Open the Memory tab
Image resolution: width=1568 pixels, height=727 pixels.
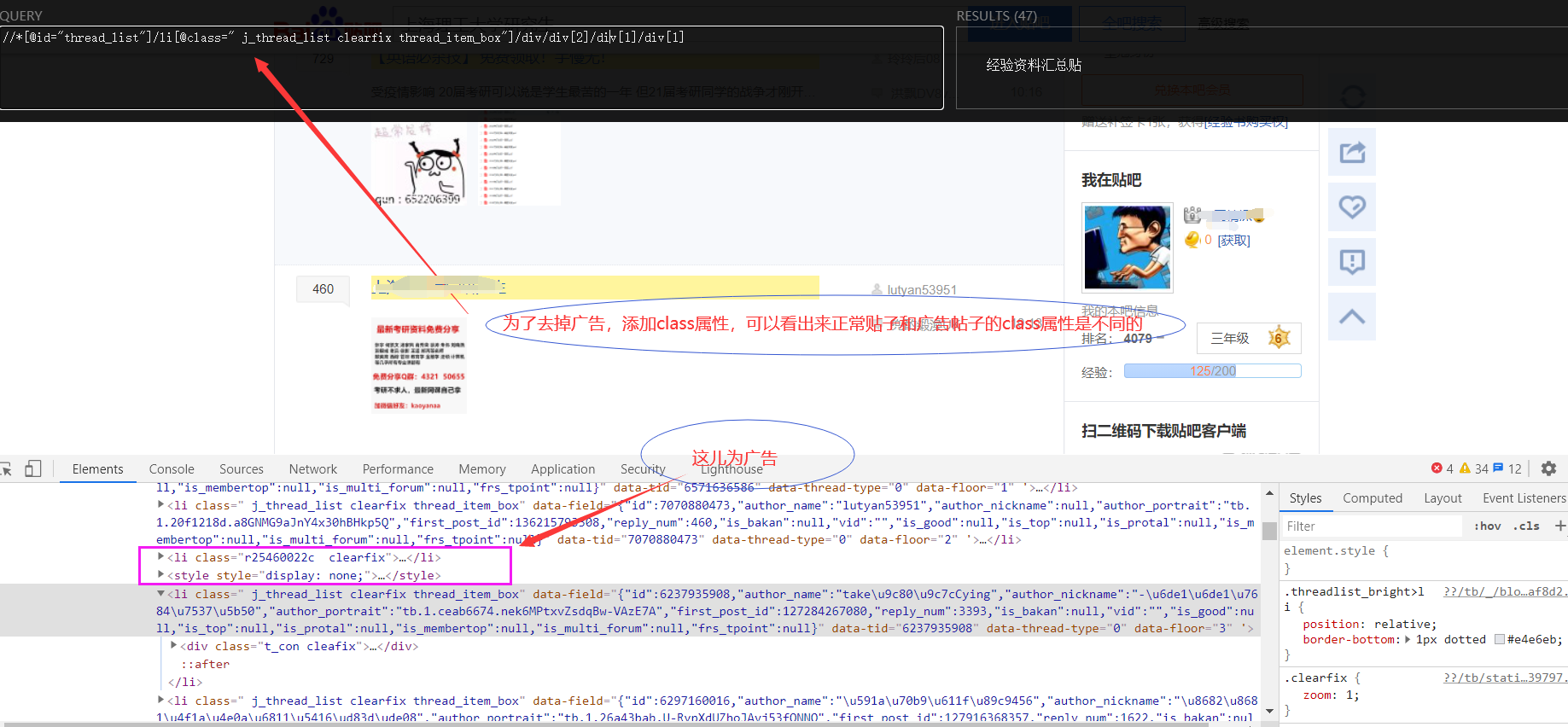tap(482, 469)
